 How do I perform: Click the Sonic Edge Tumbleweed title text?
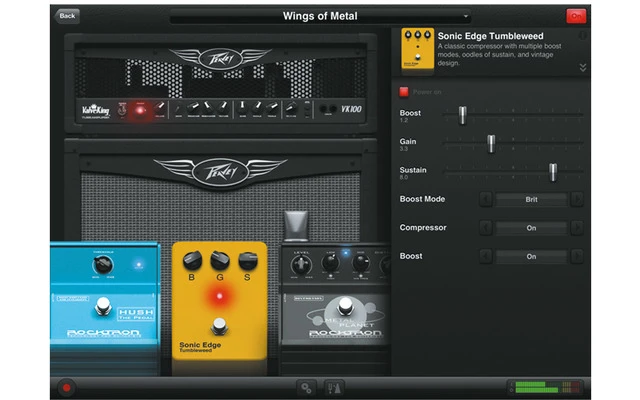point(490,36)
